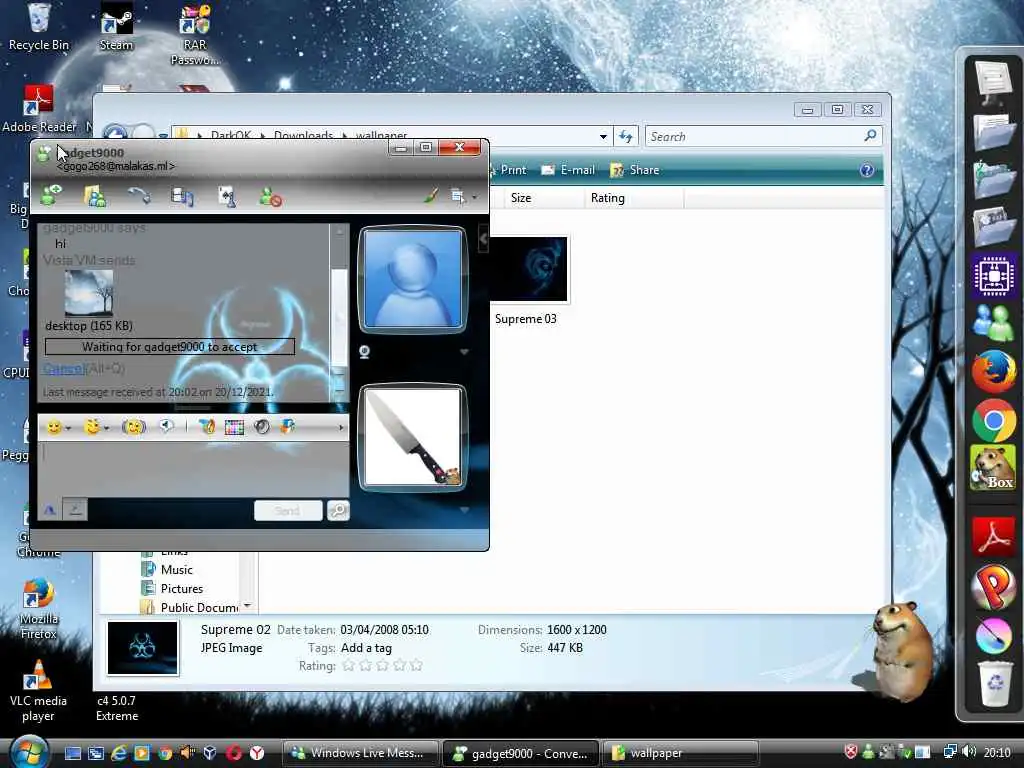1024x768 pixels.
Task: Open the hamster Box icon in dock
Action: [993, 468]
